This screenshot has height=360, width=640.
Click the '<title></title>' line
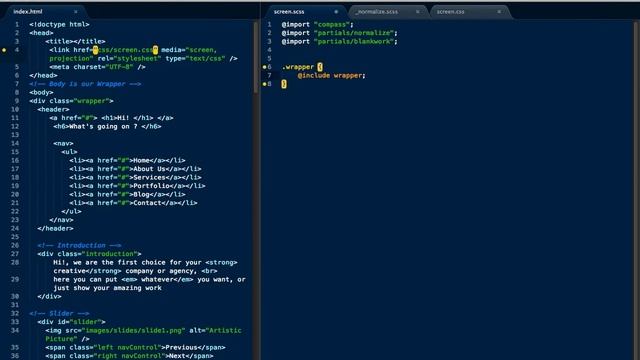point(76,42)
